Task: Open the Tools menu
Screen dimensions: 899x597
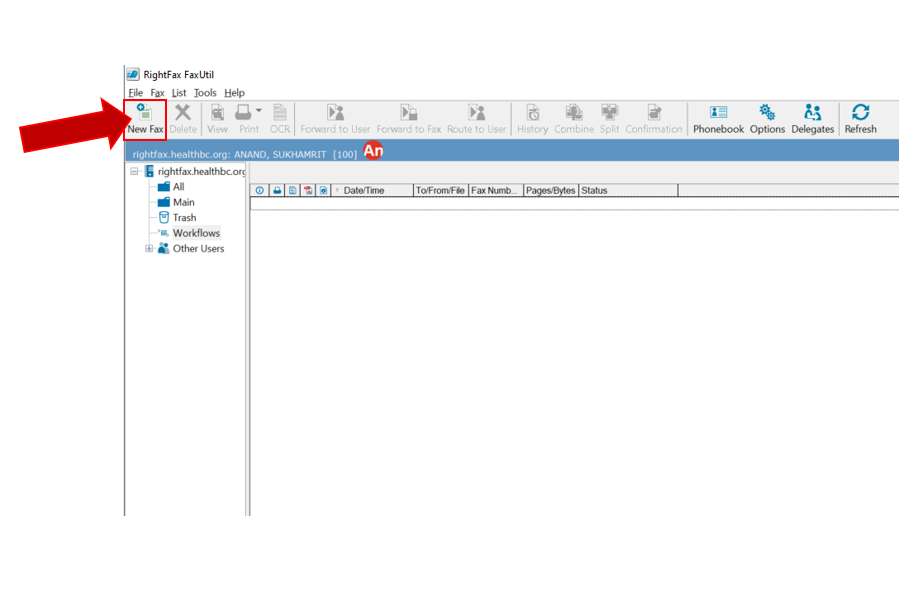Action: point(205,92)
